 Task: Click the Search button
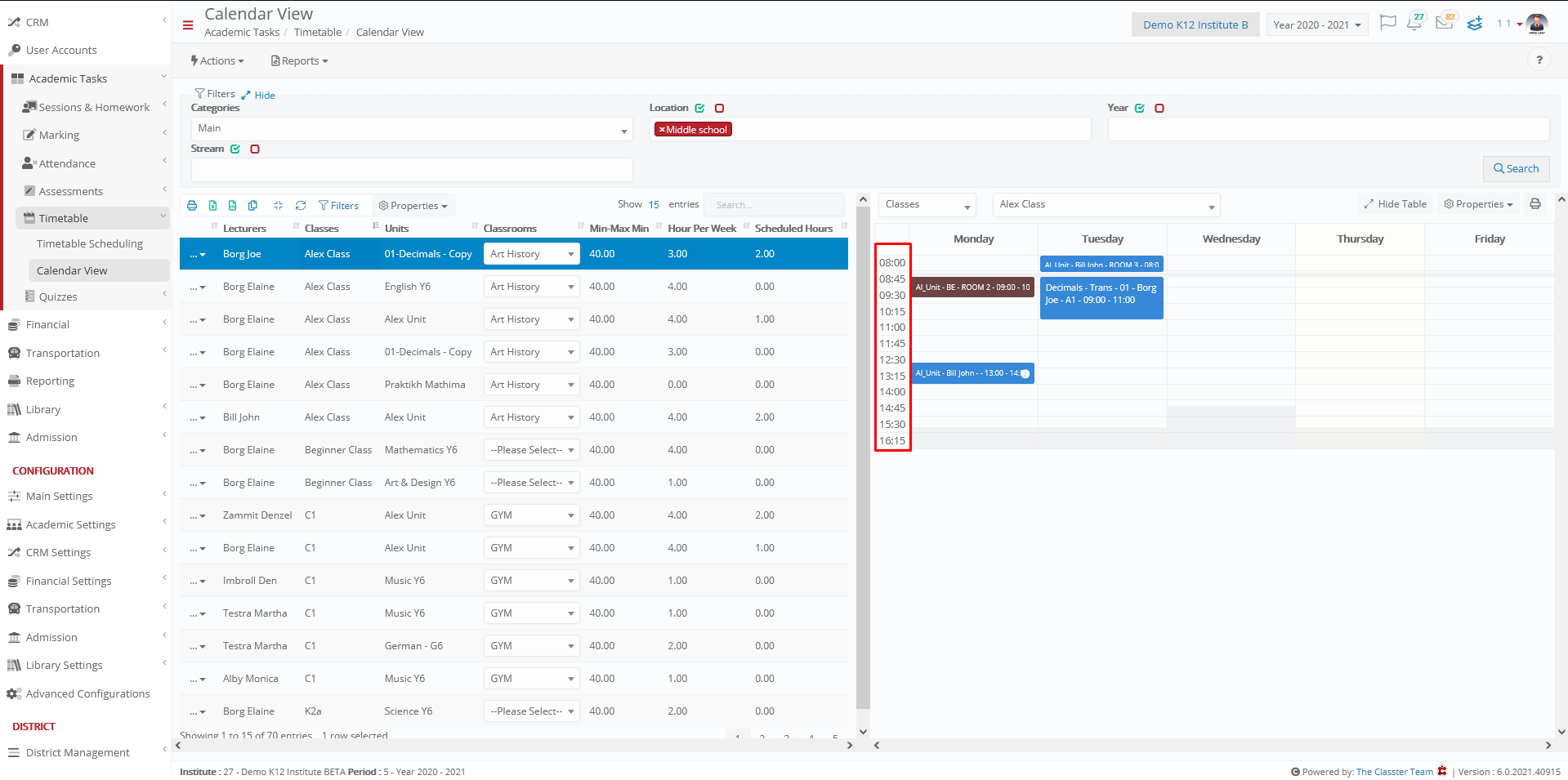click(x=1516, y=168)
